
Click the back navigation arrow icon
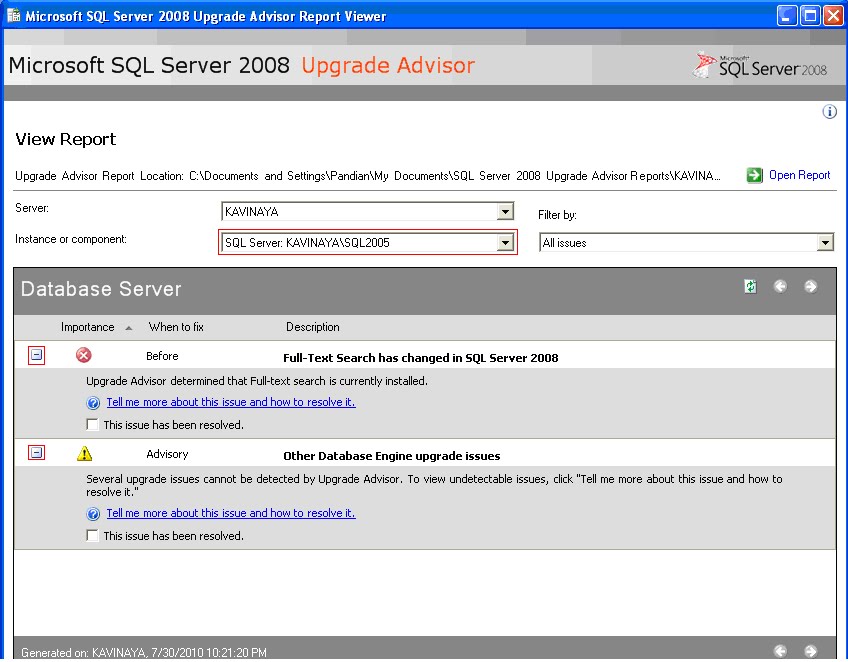coord(779,287)
